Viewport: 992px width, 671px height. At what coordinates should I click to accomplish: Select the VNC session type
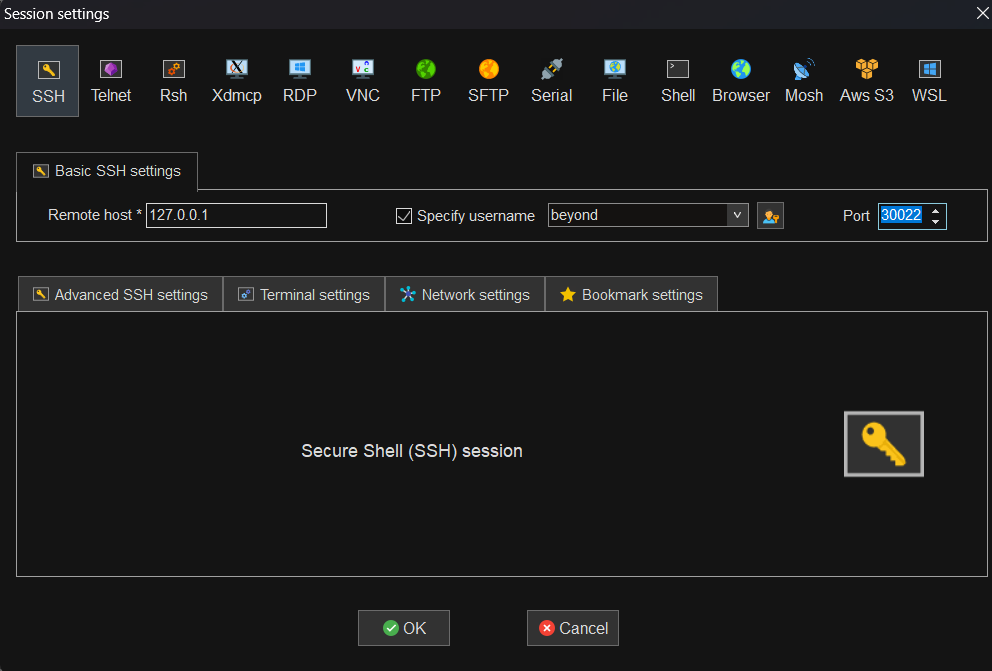click(363, 81)
